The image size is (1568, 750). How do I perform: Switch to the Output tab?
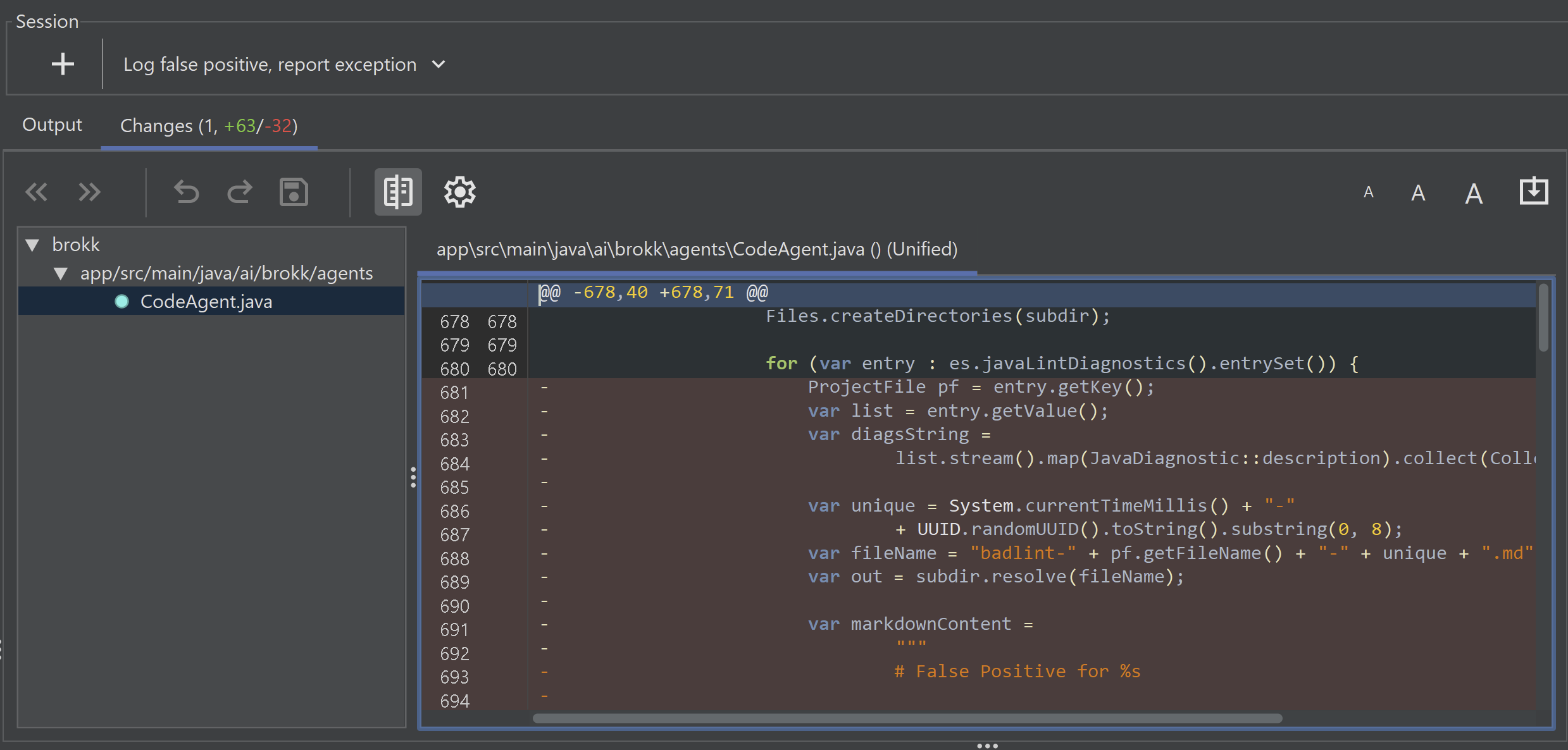[52, 125]
